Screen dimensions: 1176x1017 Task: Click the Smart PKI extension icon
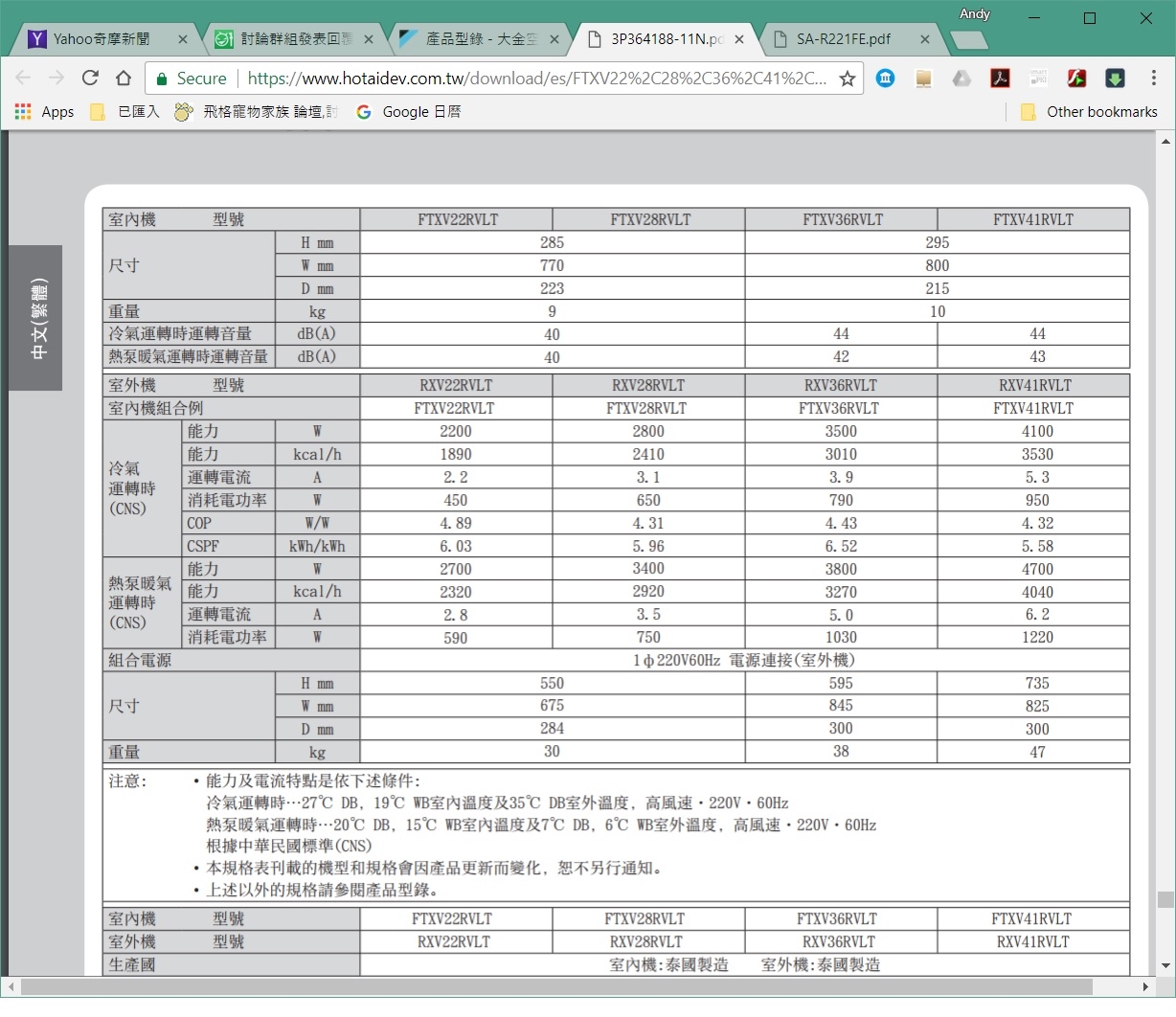click(1038, 79)
